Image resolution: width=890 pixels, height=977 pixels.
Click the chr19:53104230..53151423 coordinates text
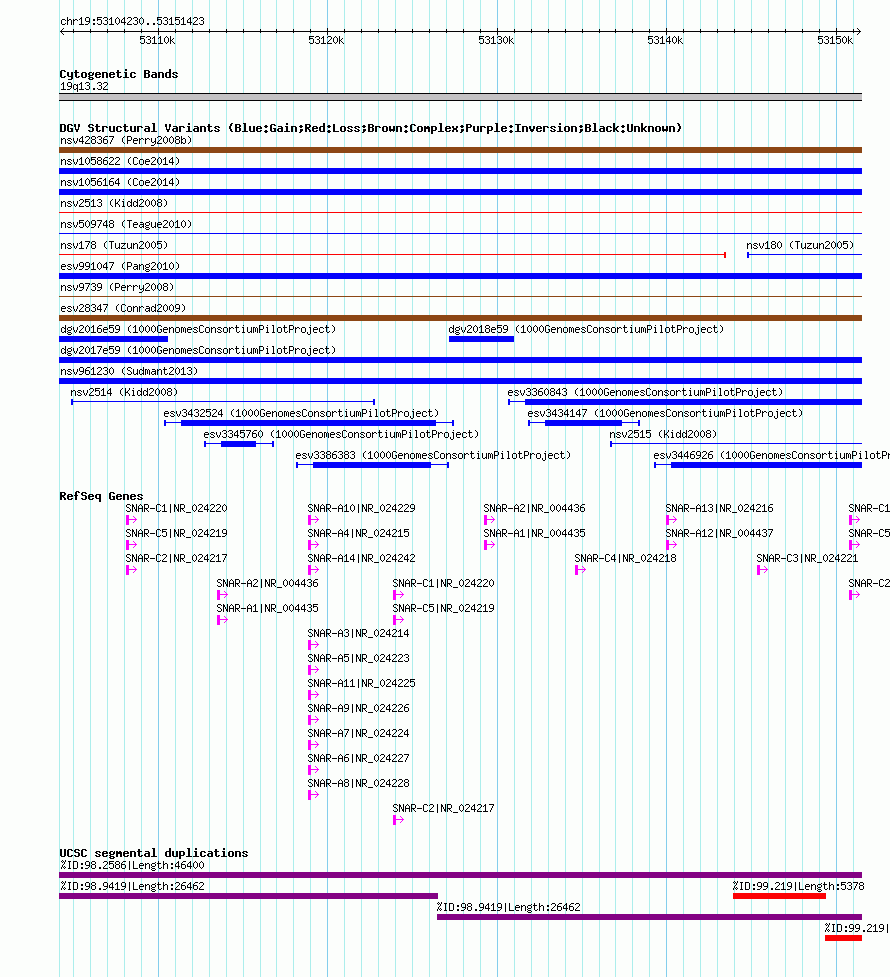tap(132, 21)
